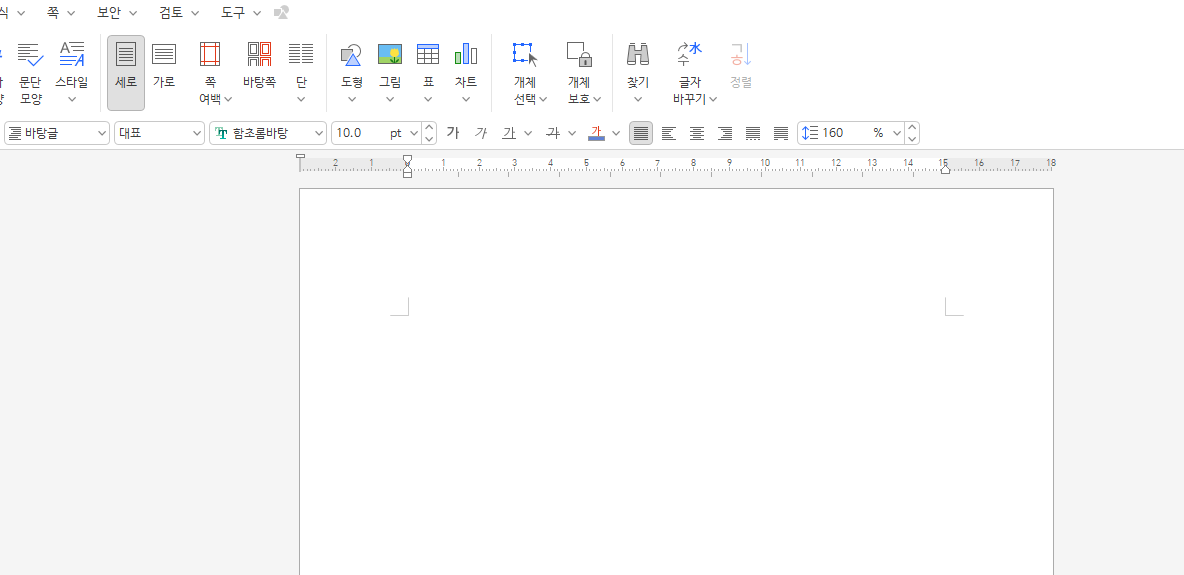The height and width of the screenshot is (575, 1184).
Task: Click first-line indent marker on ruler
Action: tap(407, 159)
